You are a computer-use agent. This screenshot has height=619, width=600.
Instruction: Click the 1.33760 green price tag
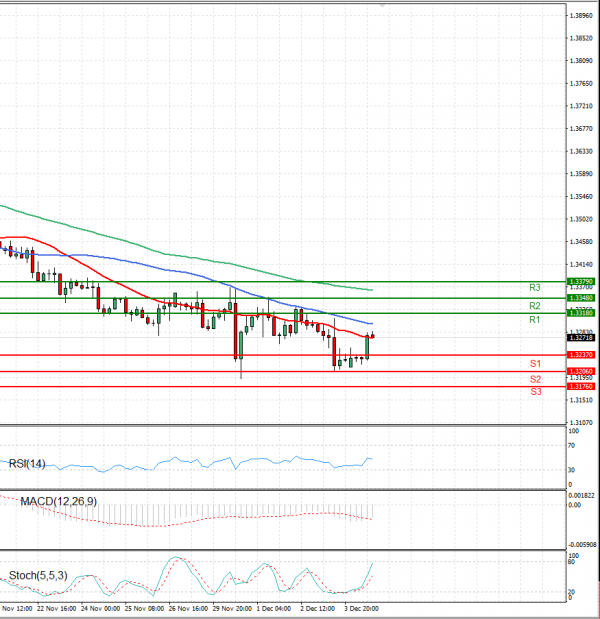pos(581,282)
